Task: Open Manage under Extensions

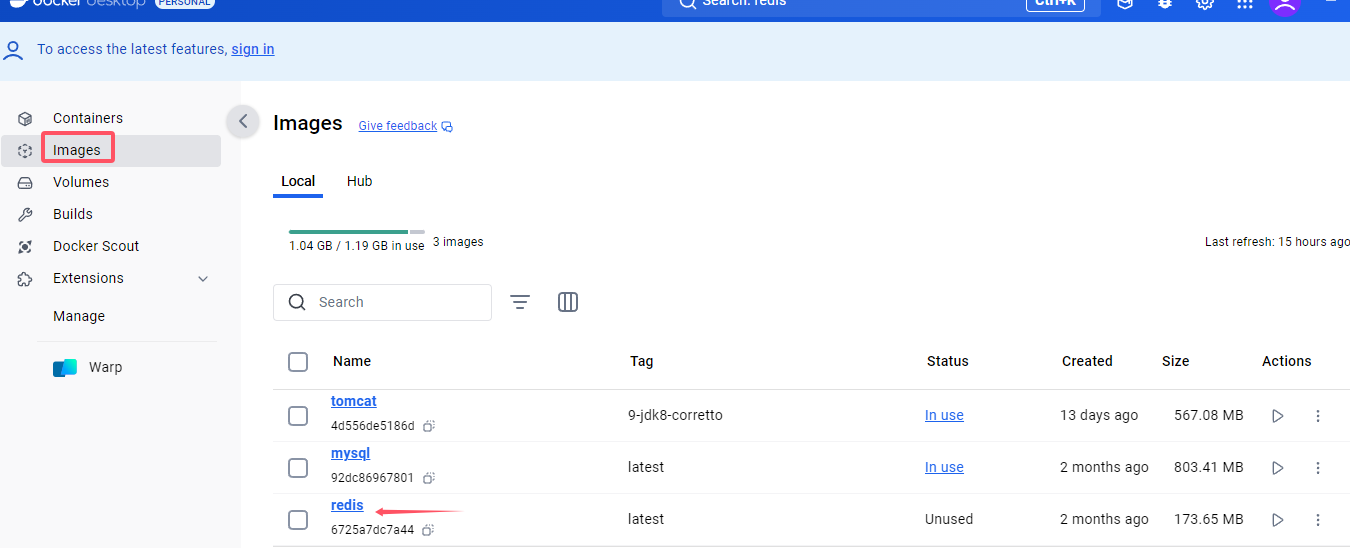Action: coord(79,316)
